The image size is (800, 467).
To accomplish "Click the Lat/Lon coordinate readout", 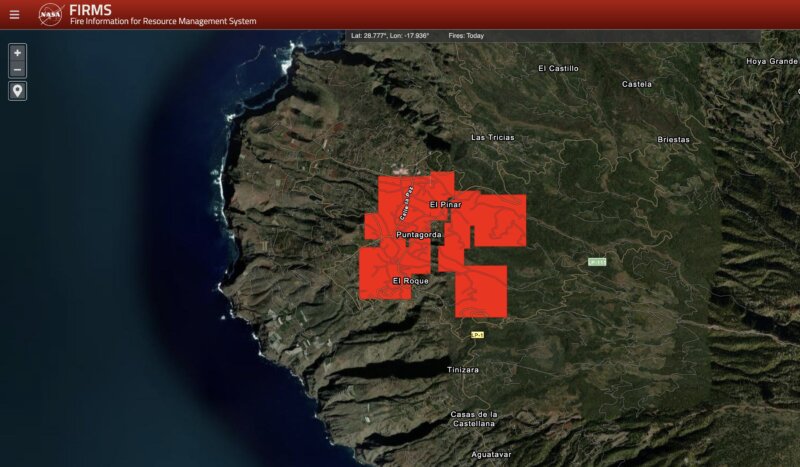I will (390, 35).
